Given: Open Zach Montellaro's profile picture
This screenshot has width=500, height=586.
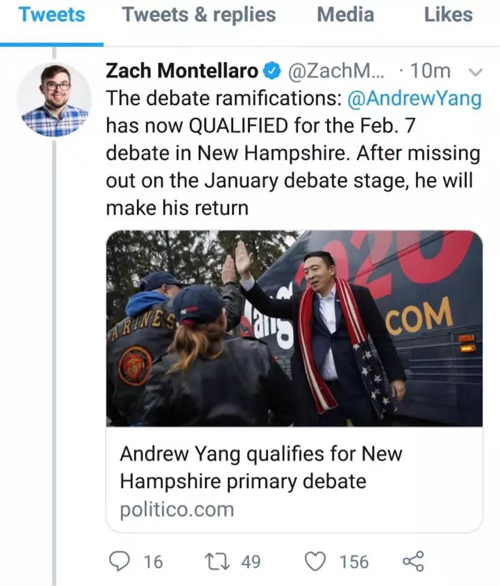Looking at the screenshot, I should pyautogui.click(x=55, y=100).
